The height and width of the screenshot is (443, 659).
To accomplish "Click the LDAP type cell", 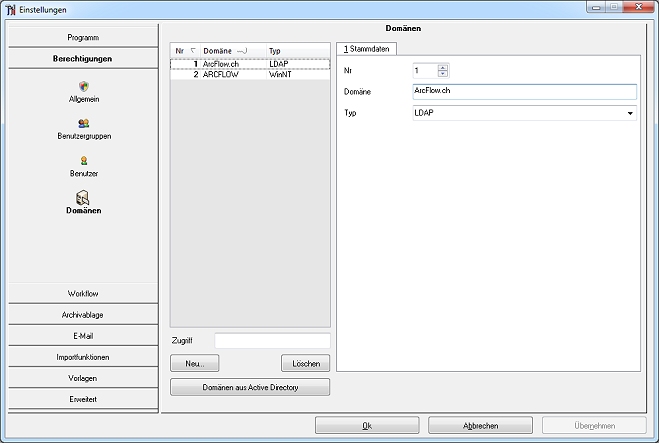I will [279, 64].
